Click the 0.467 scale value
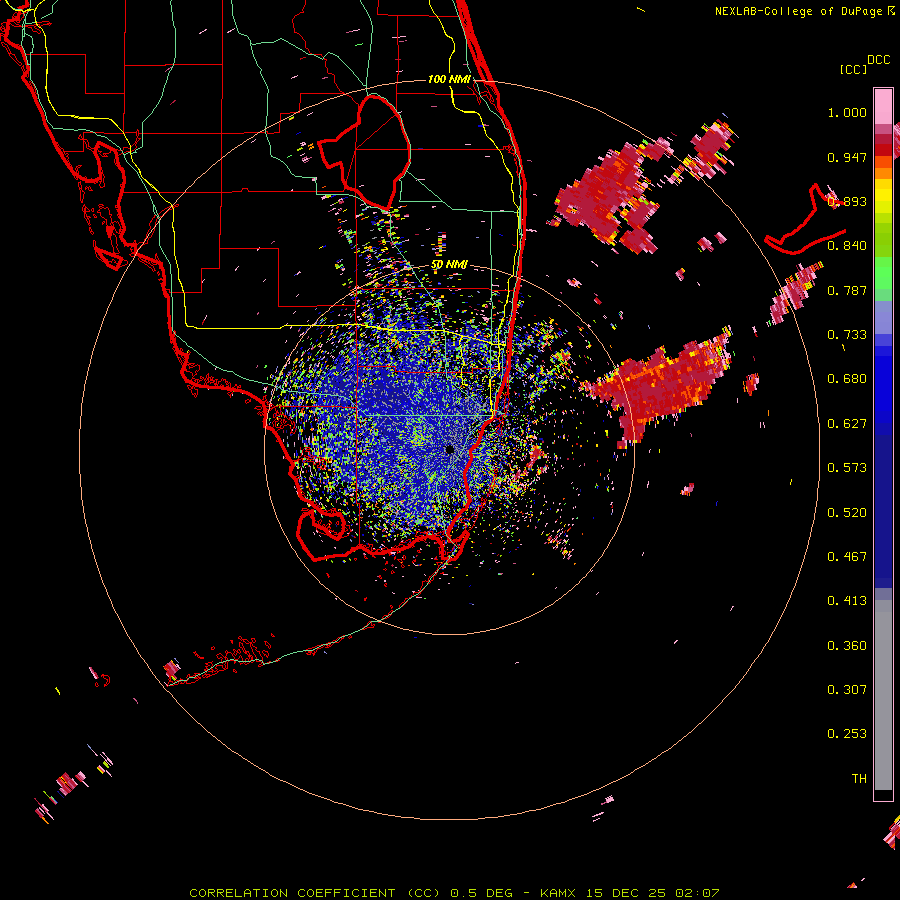900x900 pixels. pos(847,557)
